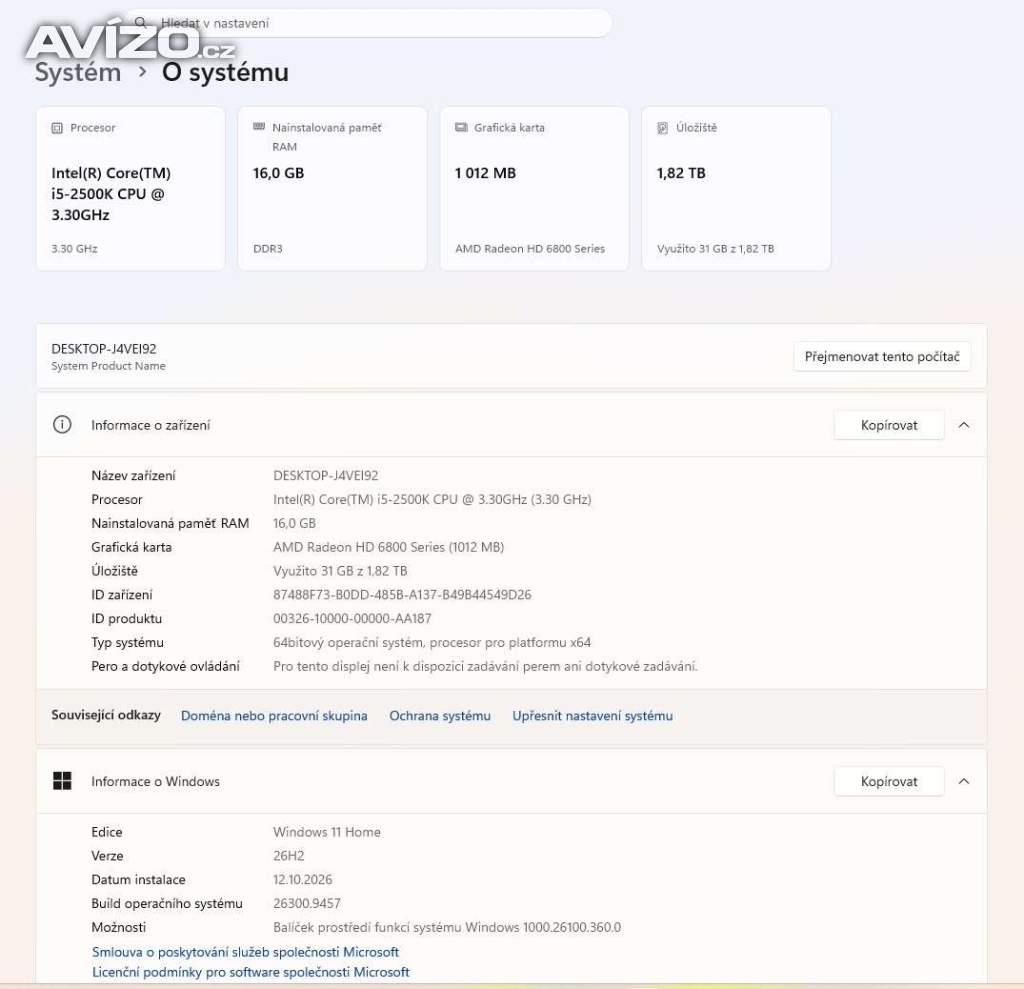The width and height of the screenshot is (1024, 989).
Task: Click the search magnifier icon
Action: [x=140, y=22]
